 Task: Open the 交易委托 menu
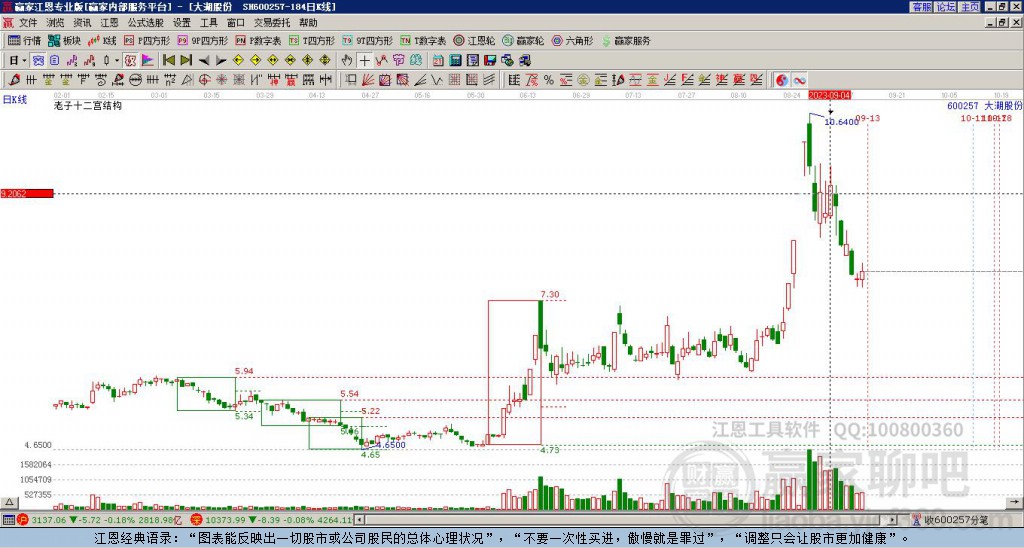point(272,23)
